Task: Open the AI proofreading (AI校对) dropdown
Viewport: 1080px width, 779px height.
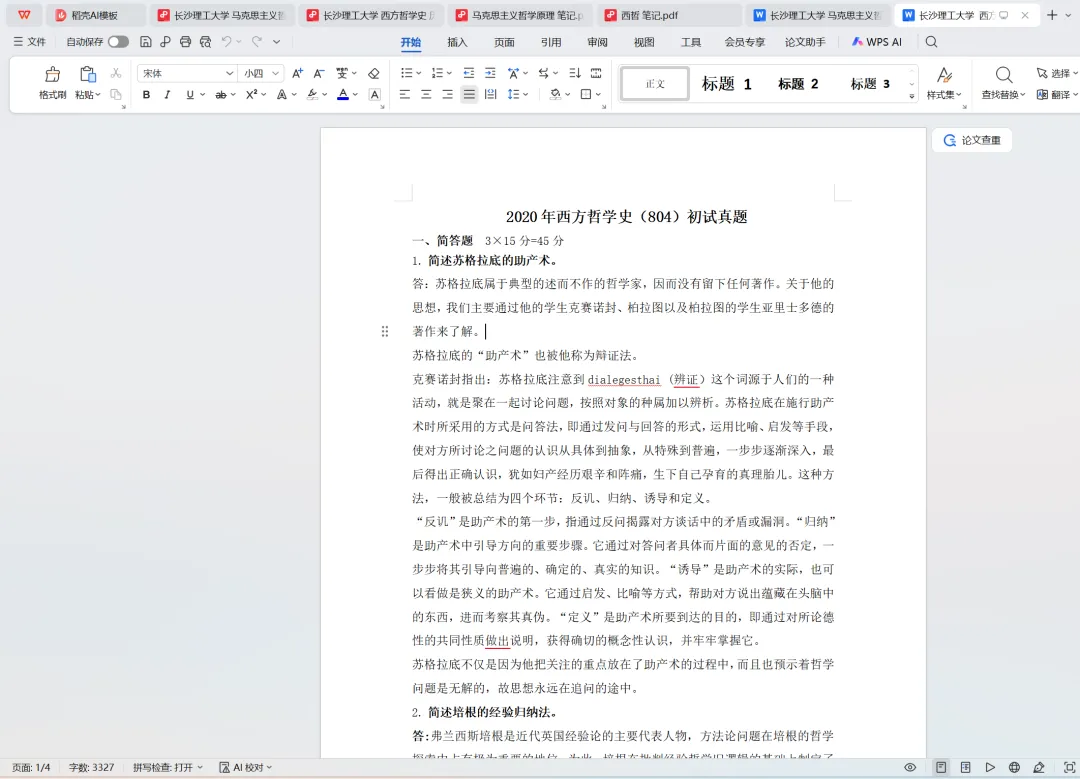Action: pos(246,767)
